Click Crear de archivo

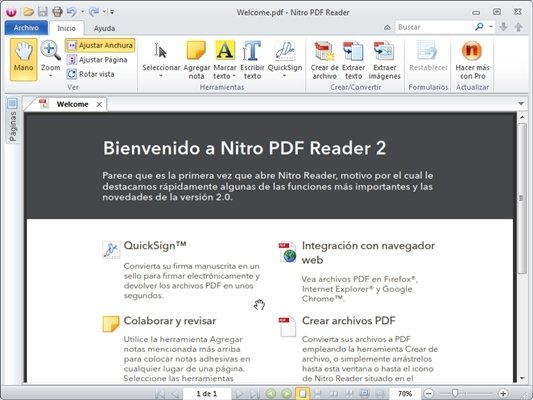tap(324, 60)
